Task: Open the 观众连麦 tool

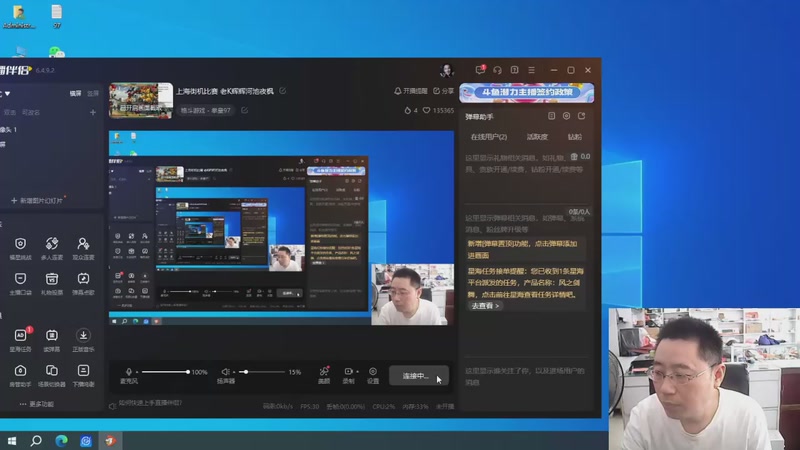Action: [83, 248]
